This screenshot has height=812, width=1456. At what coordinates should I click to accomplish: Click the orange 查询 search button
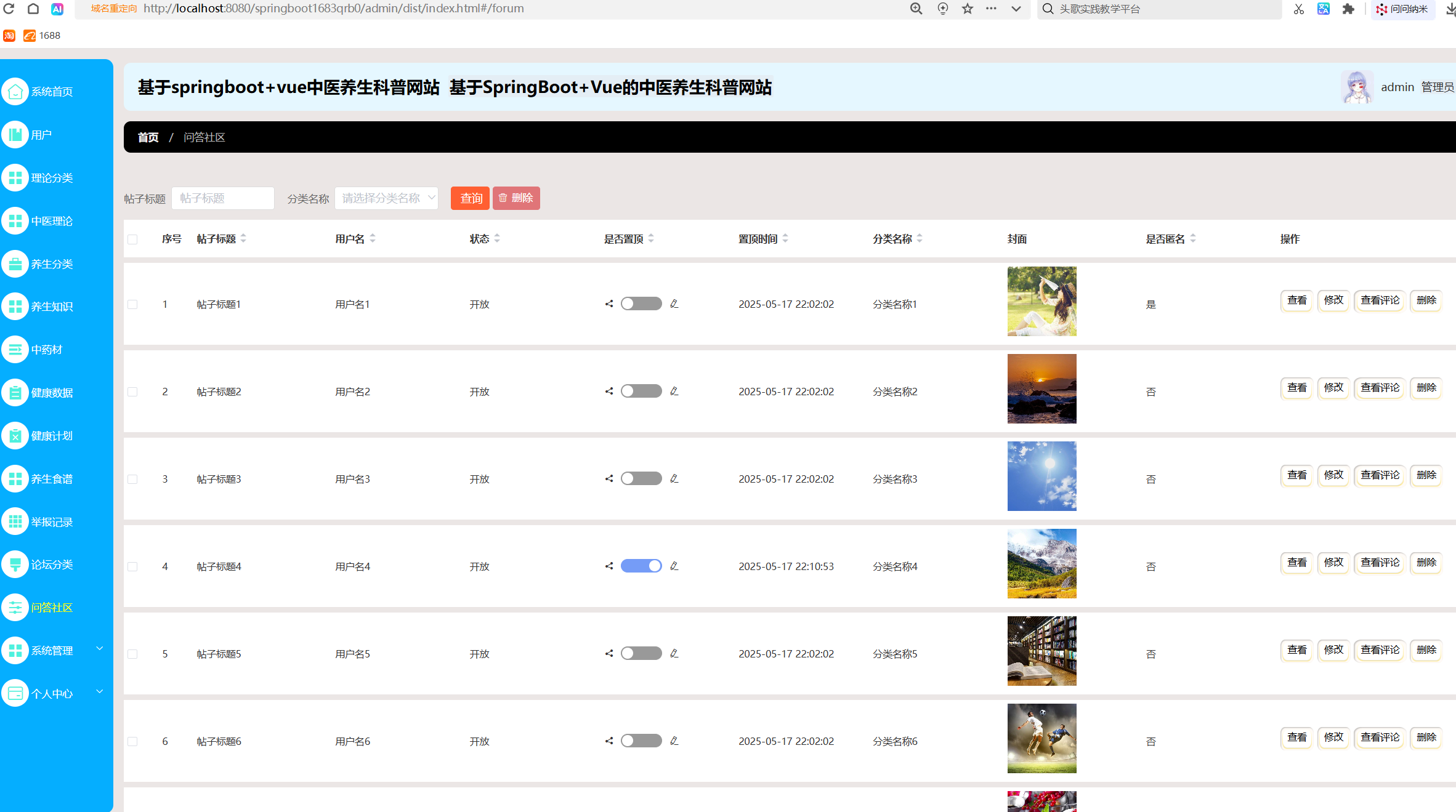pos(470,198)
